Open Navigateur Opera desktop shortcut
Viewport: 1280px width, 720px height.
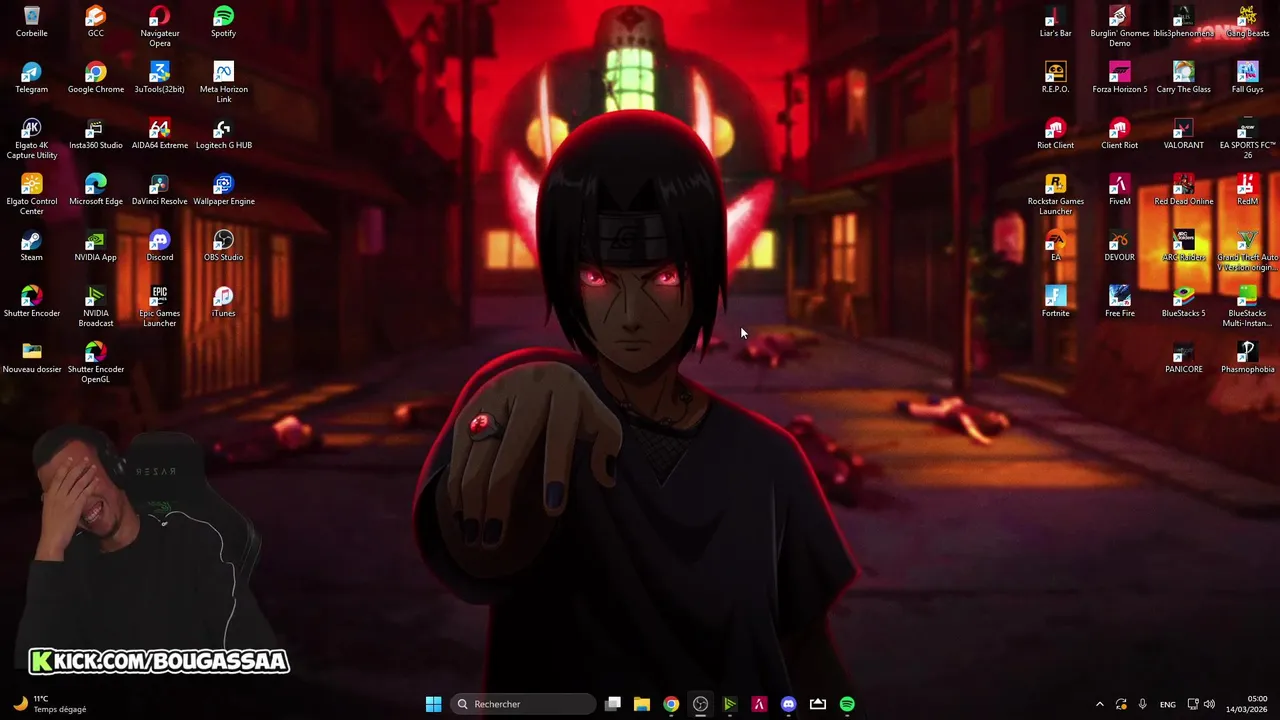point(160,26)
